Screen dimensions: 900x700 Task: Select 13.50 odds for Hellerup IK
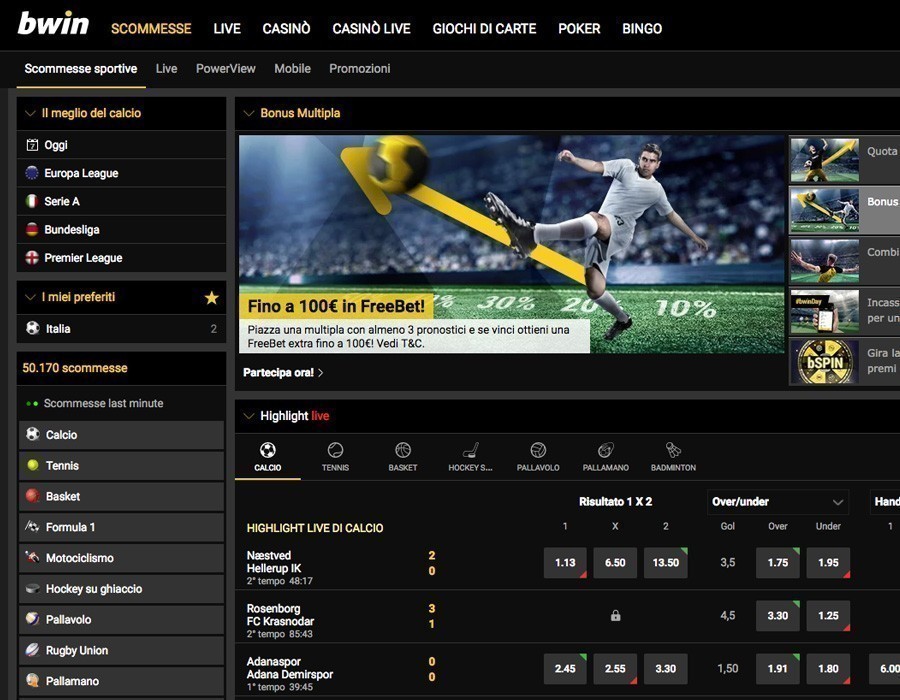click(x=666, y=562)
